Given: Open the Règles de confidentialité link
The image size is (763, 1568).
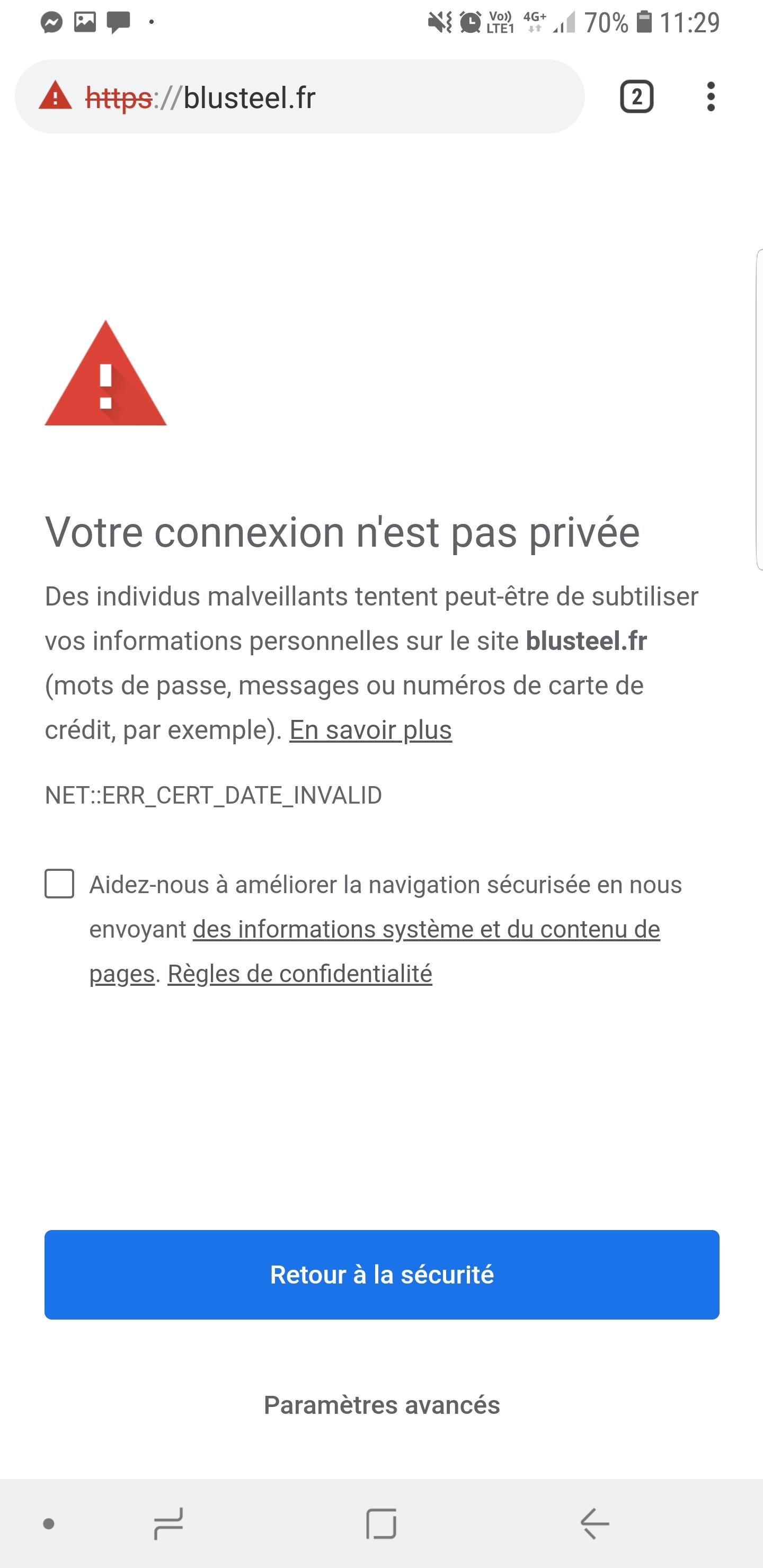Looking at the screenshot, I should click(x=299, y=974).
